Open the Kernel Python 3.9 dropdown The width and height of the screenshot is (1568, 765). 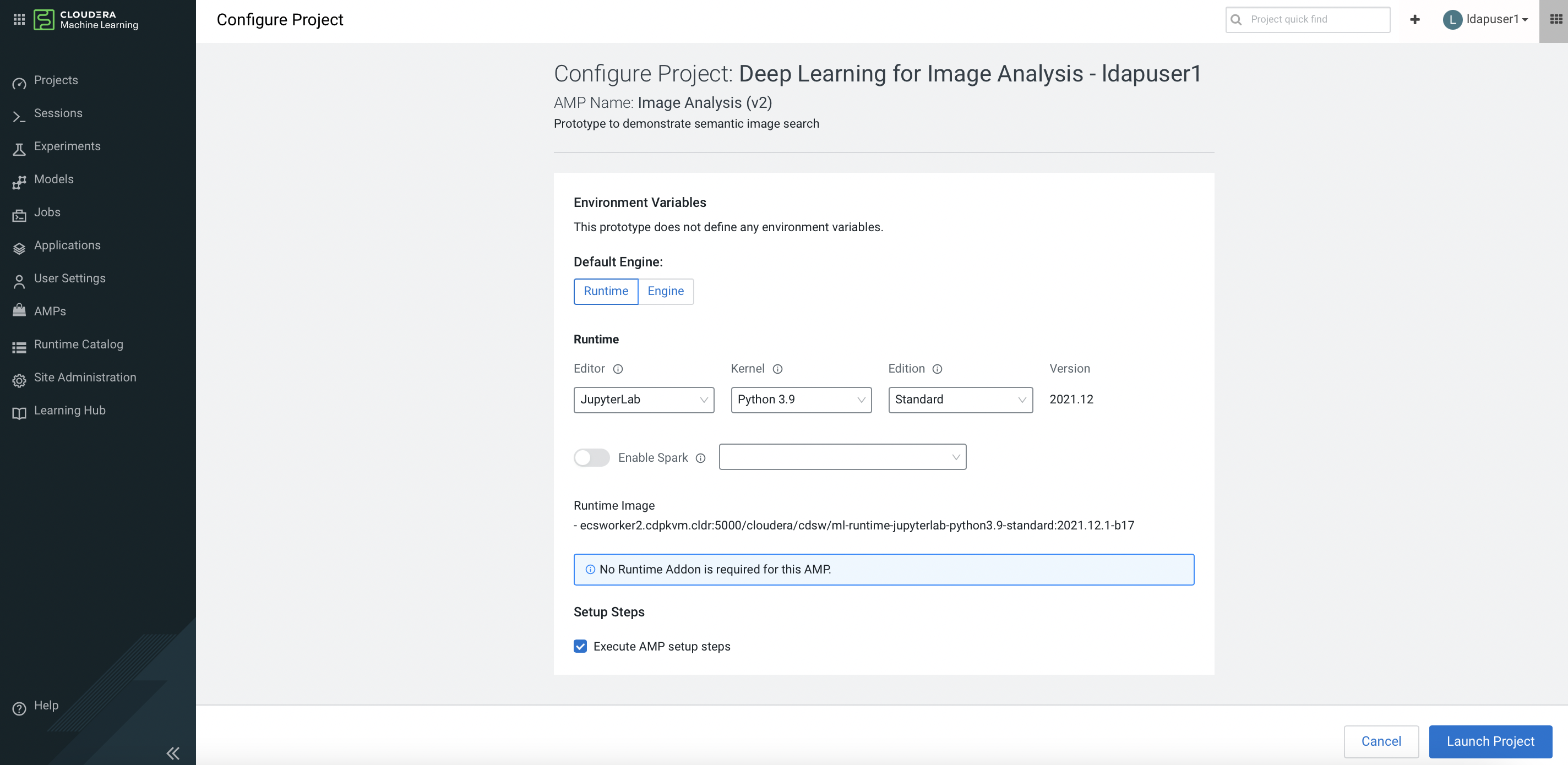tap(801, 400)
